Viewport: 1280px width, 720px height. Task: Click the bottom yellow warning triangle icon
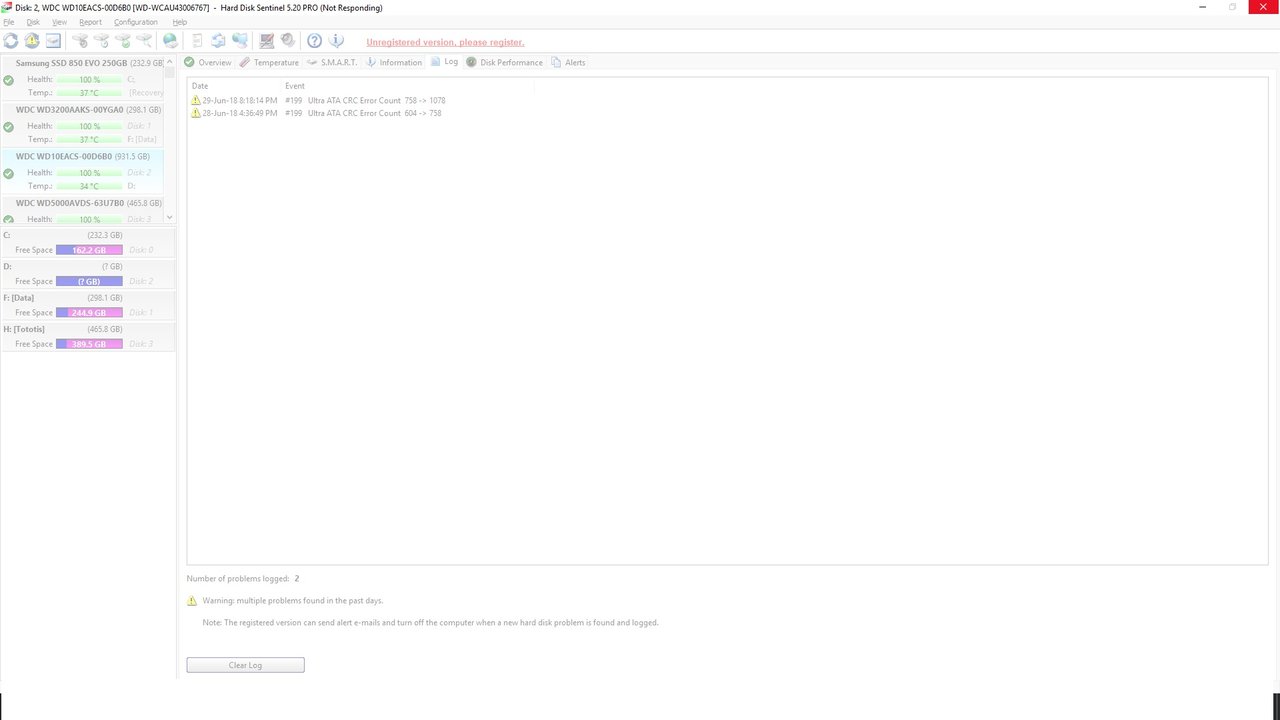point(192,601)
